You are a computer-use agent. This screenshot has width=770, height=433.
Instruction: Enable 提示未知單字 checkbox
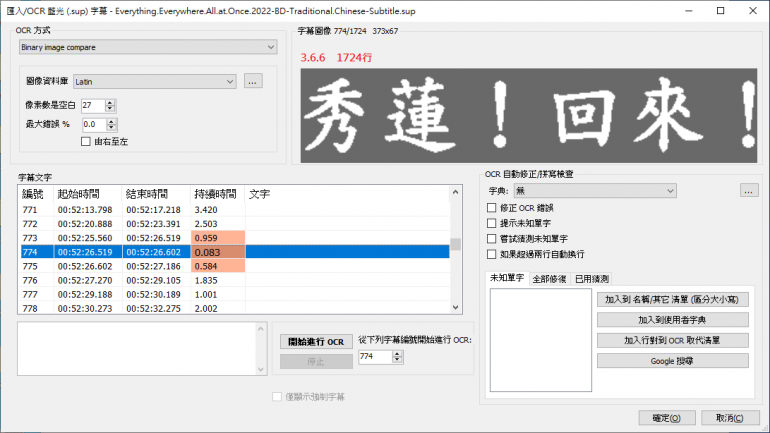492,223
